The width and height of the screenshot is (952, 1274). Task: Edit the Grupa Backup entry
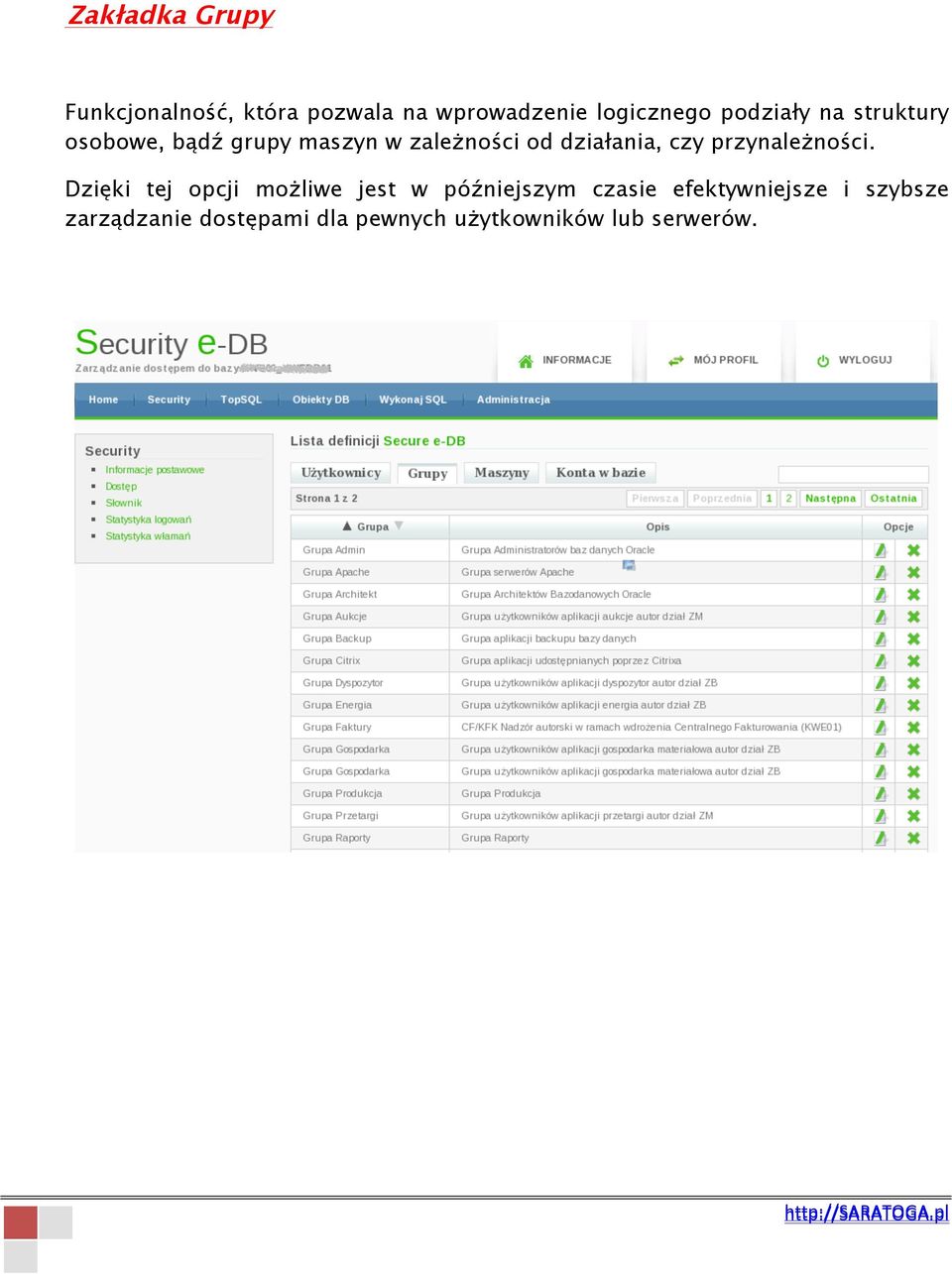(x=880, y=639)
